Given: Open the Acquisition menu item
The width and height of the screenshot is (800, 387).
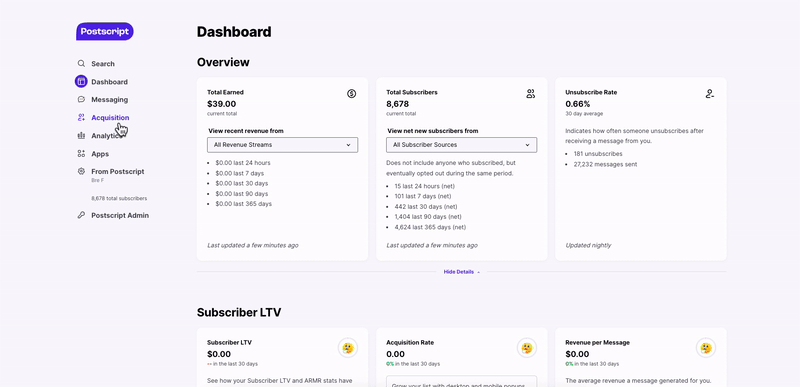Looking at the screenshot, I should 110,118.
